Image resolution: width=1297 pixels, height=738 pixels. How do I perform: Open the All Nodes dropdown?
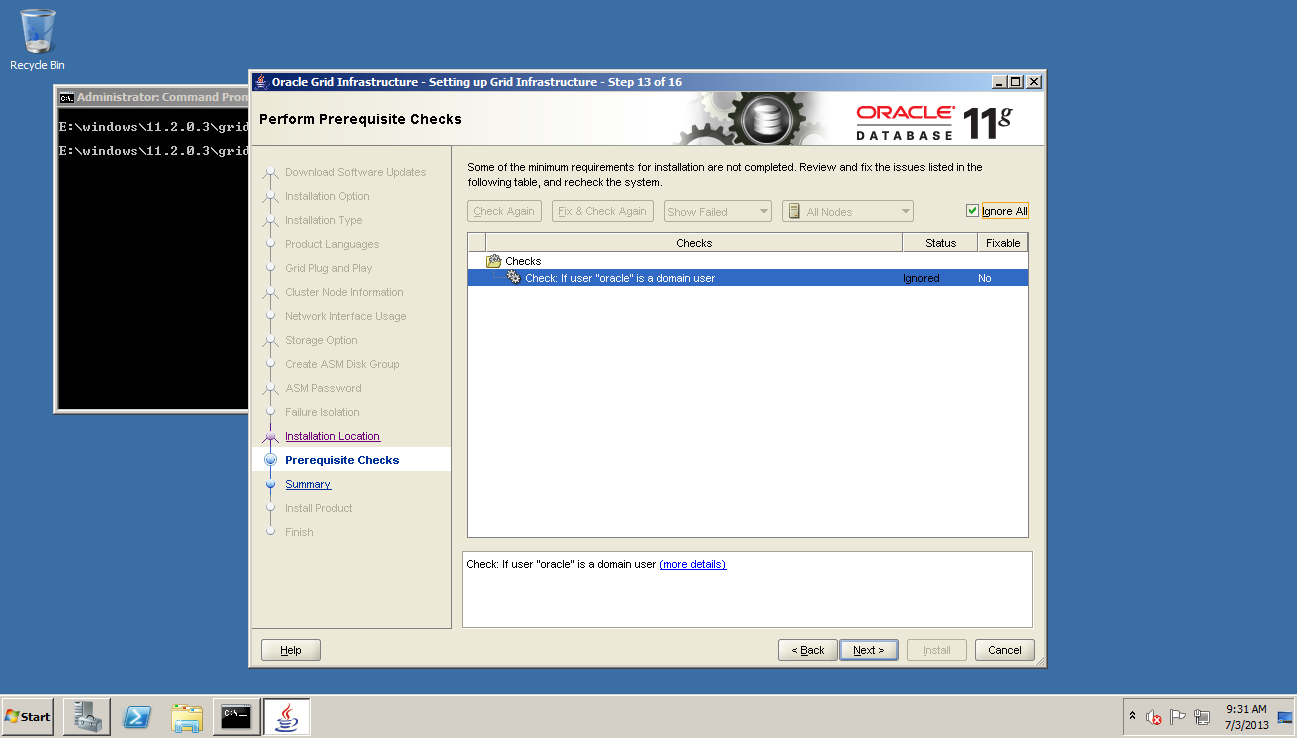pos(848,211)
